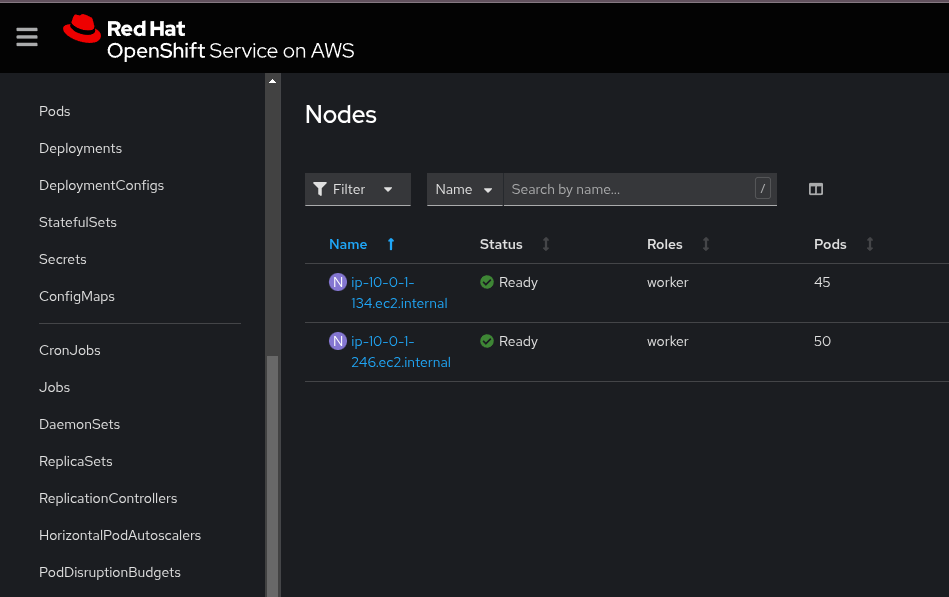
Task: Go to ConfigMaps in sidebar
Action: tap(77, 296)
